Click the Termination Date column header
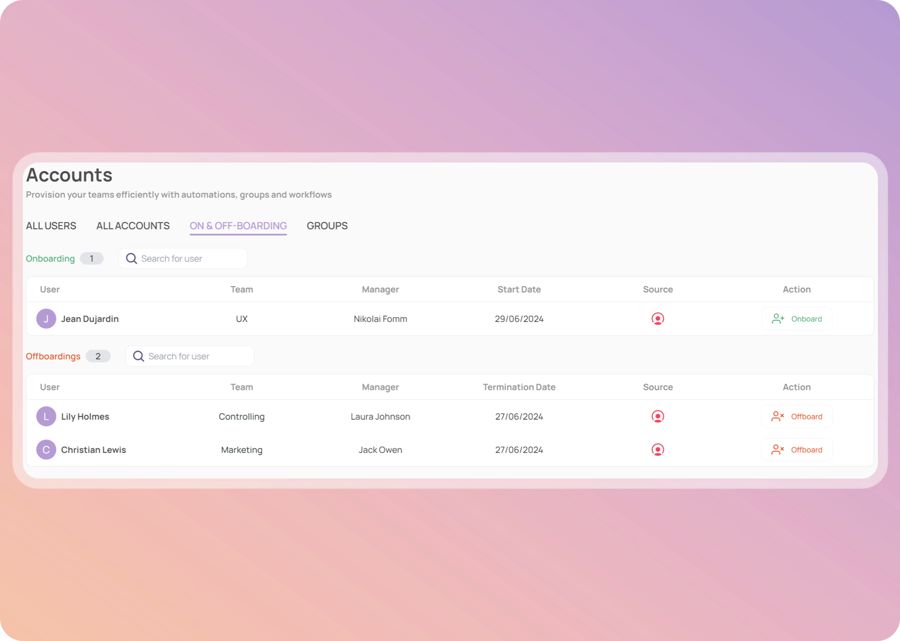The width and height of the screenshot is (900, 641). coord(519,387)
